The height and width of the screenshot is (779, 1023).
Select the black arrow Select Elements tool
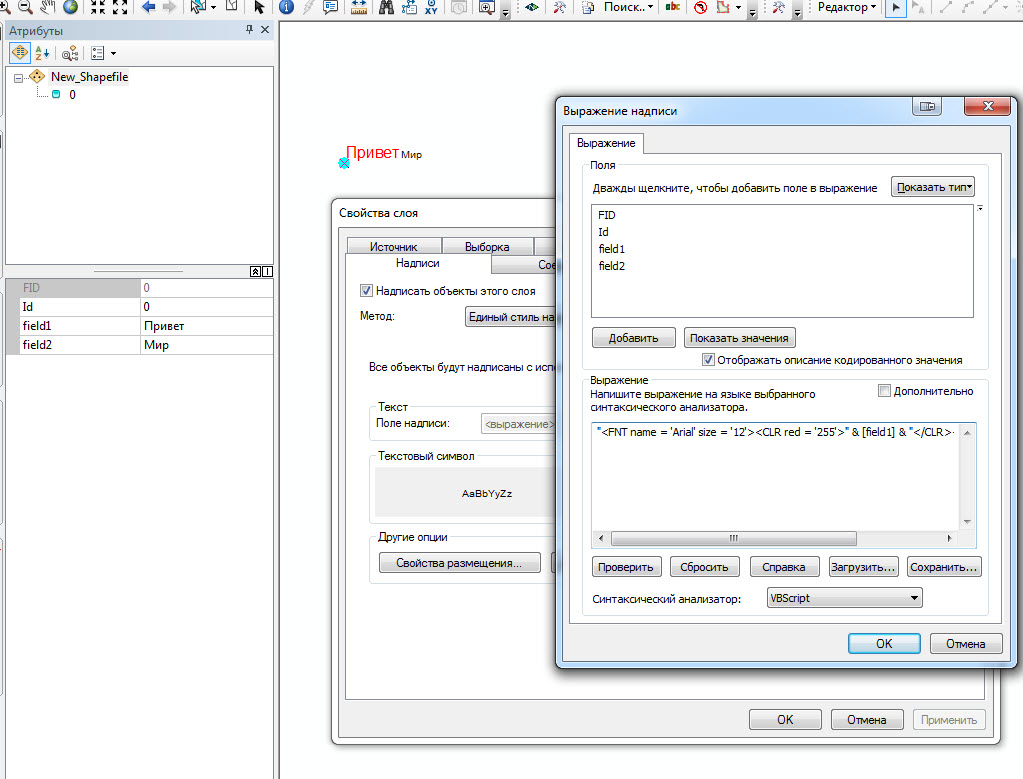[x=259, y=7]
